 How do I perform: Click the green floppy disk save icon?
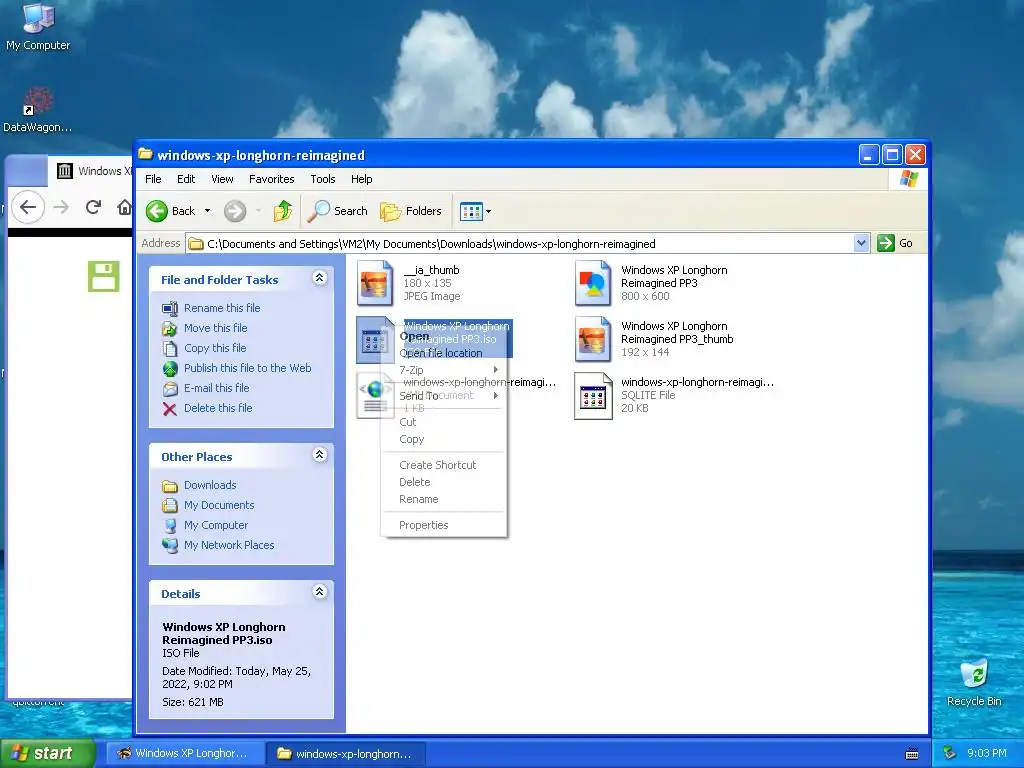[104, 276]
